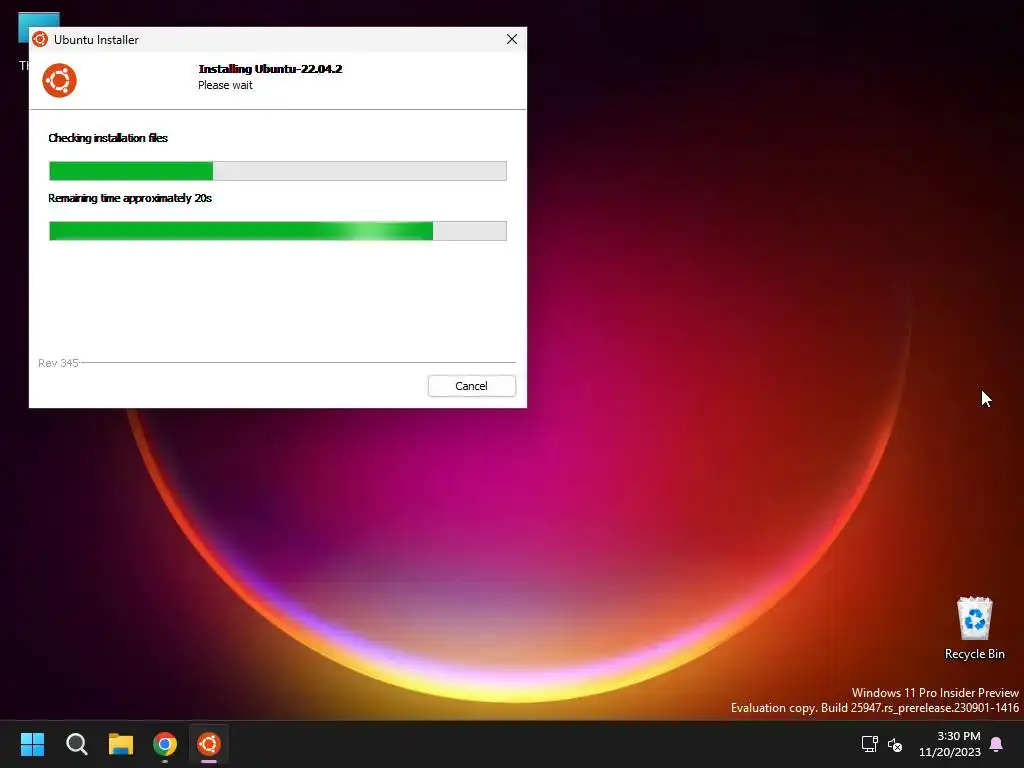Click the 11/20/2023 date in taskbar
Screen dimensions: 1024x768
click(x=950, y=752)
